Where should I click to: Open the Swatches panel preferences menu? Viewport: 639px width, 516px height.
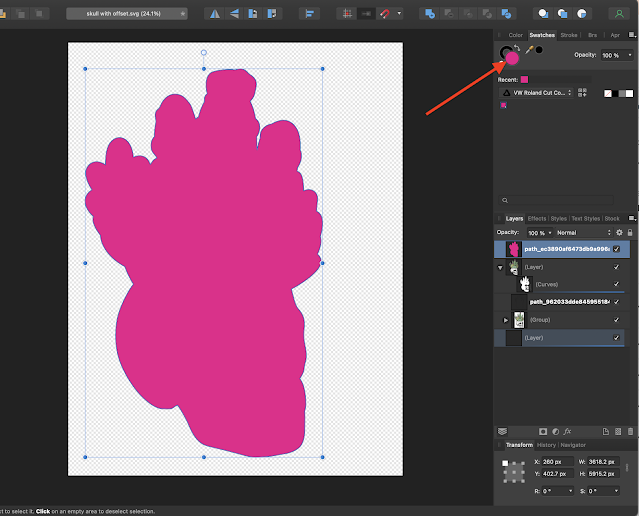(632, 35)
